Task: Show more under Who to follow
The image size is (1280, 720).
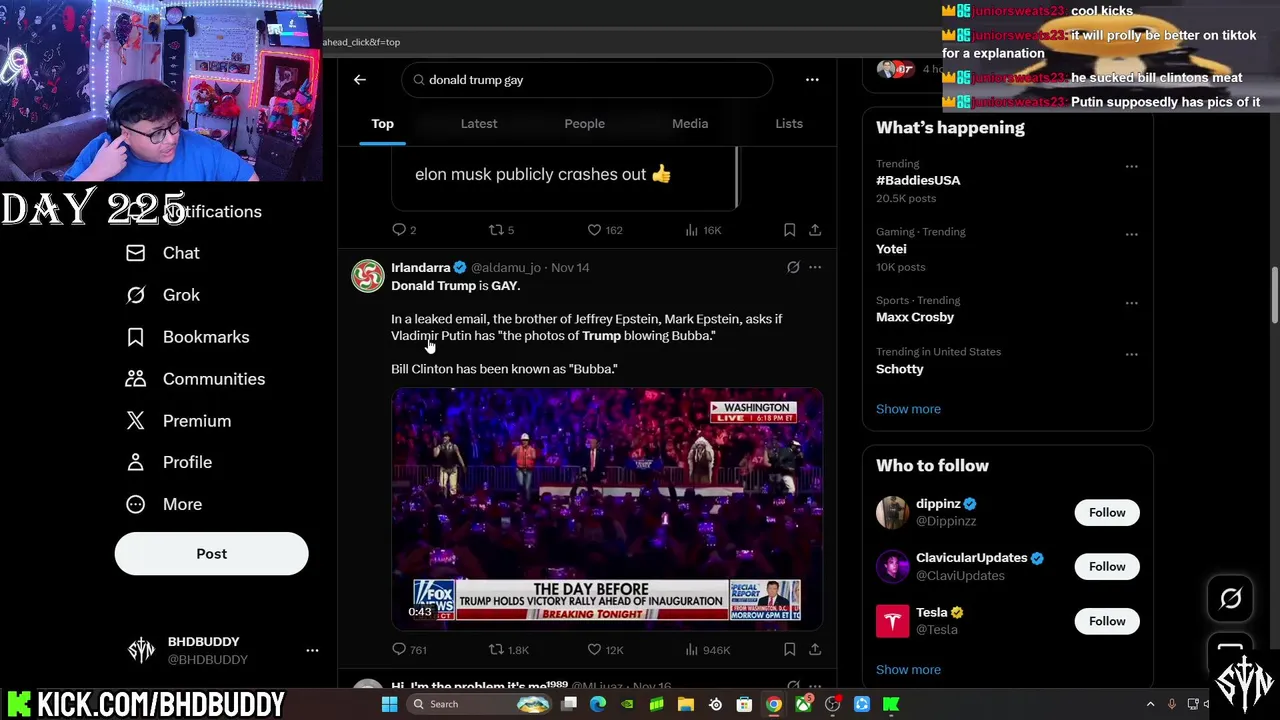Action: point(908,670)
